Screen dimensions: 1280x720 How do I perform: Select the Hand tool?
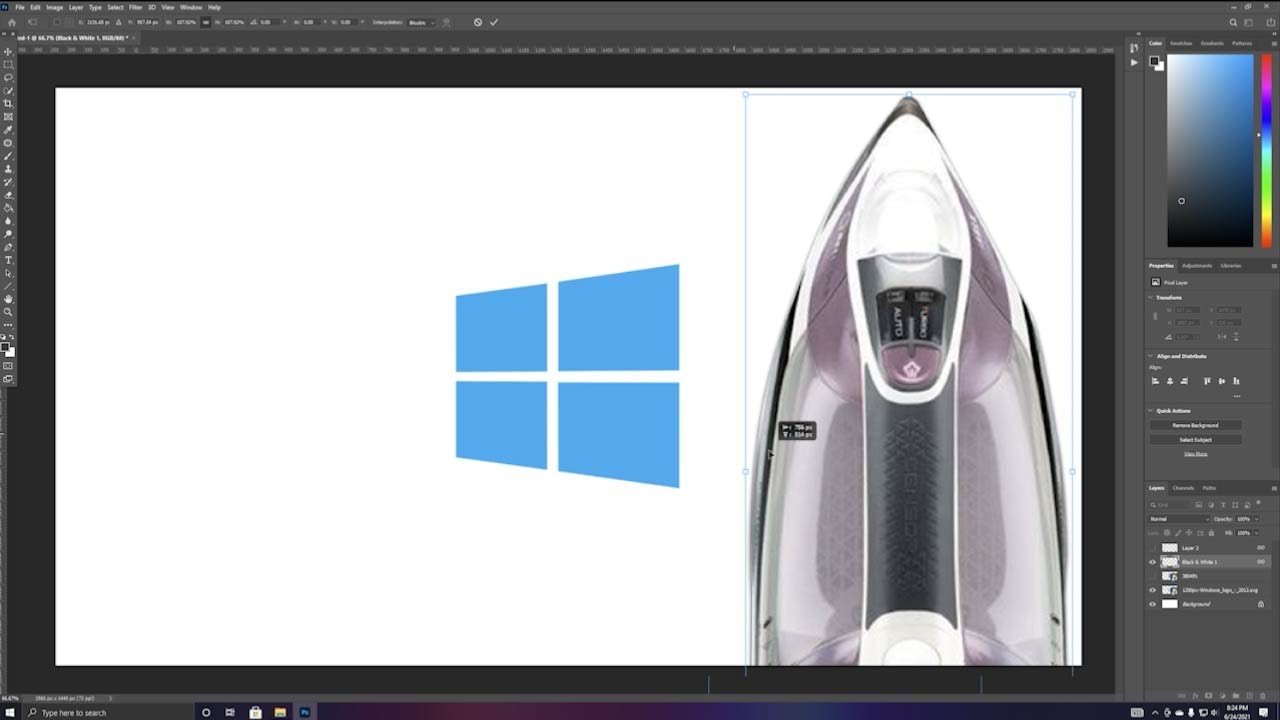pyautogui.click(x=9, y=298)
